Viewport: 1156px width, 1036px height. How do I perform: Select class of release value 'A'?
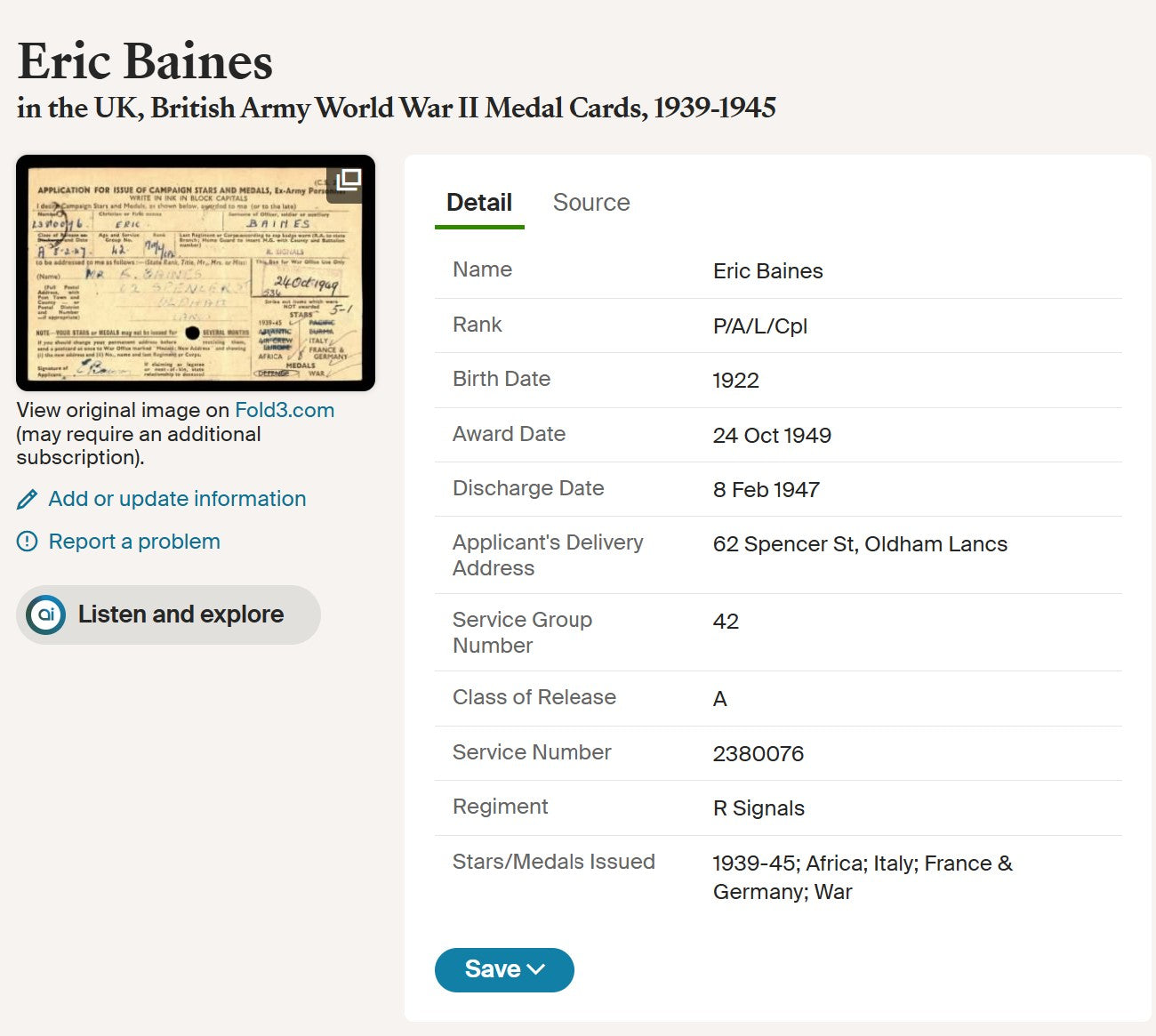click(720, 699)
